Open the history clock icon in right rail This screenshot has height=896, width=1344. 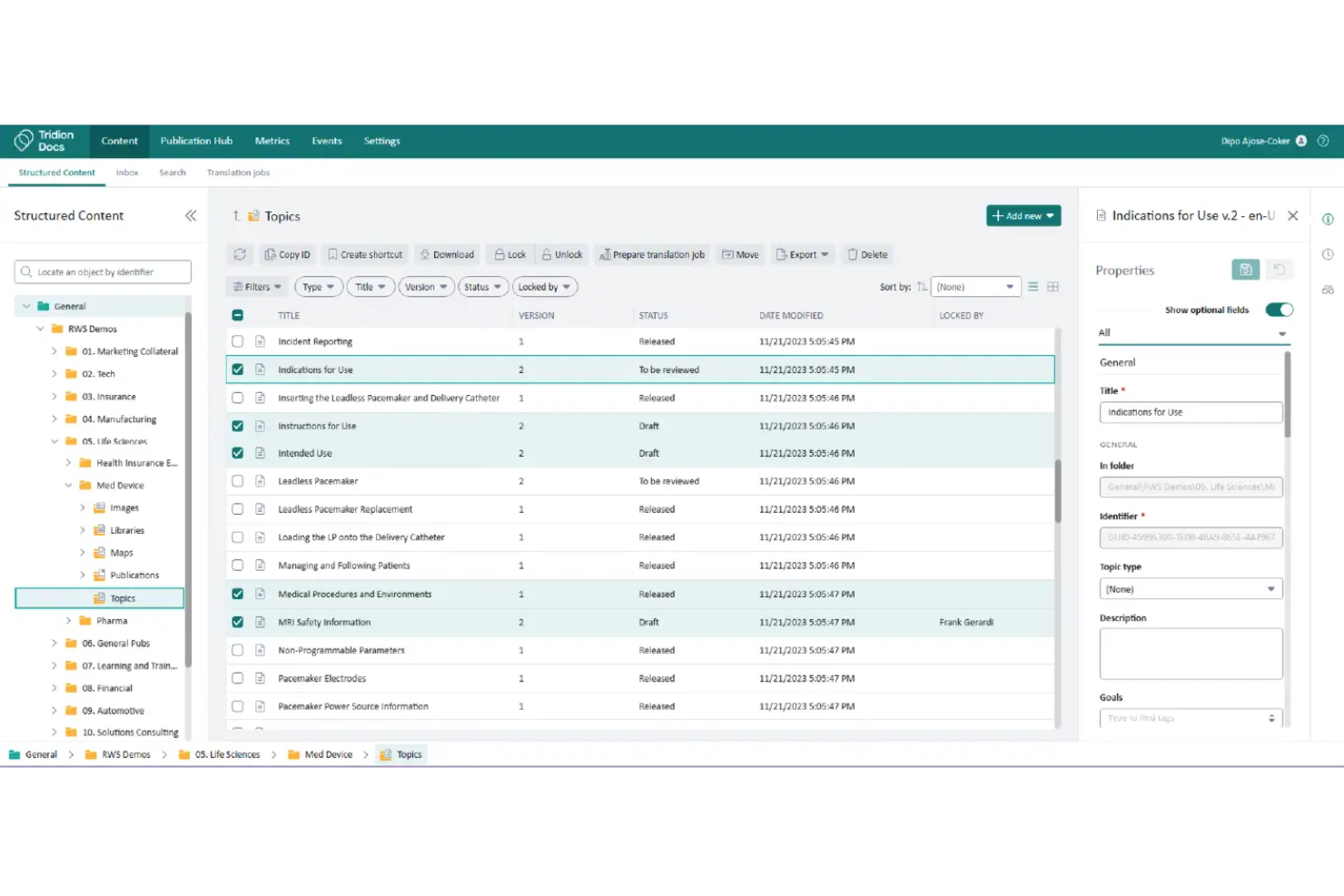tap(1328, 255)
